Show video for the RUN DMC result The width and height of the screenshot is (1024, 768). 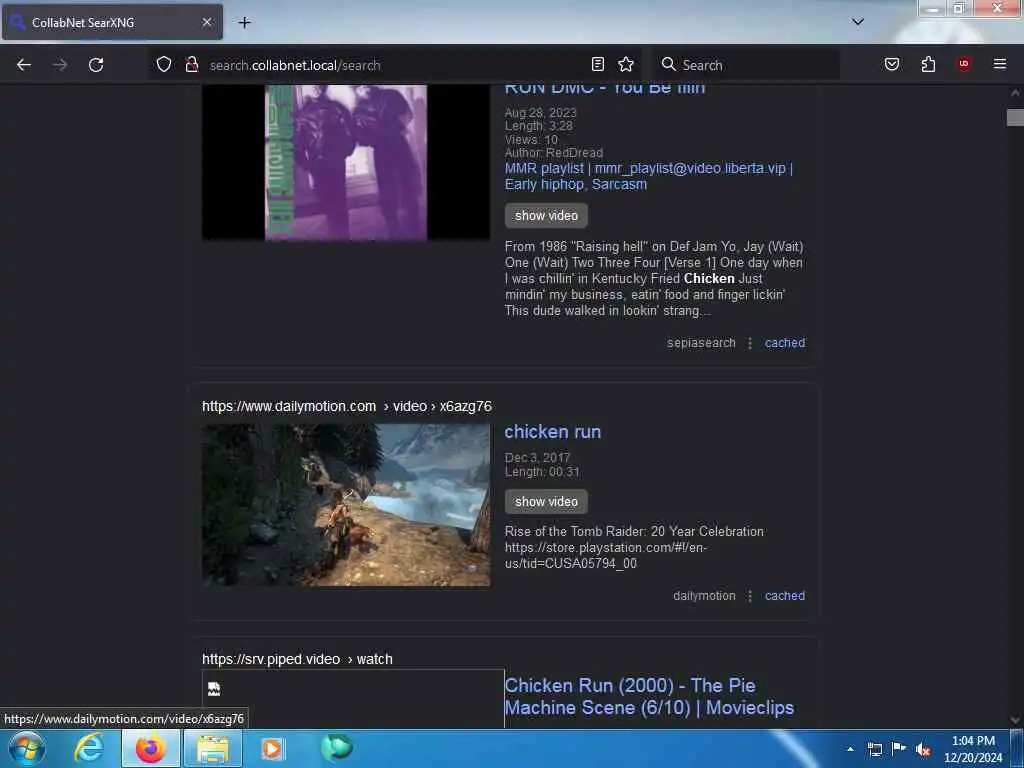pos(546,216)
